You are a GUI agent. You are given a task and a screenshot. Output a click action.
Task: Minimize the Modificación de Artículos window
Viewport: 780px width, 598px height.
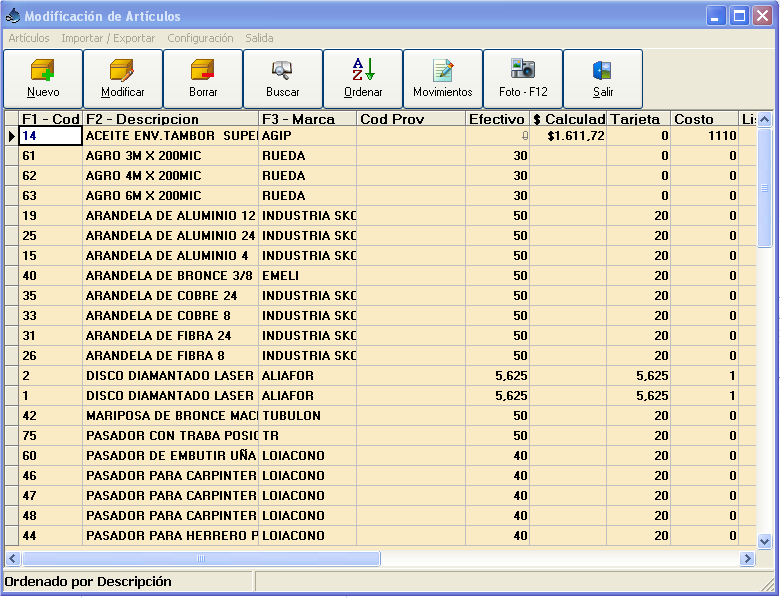716,16
